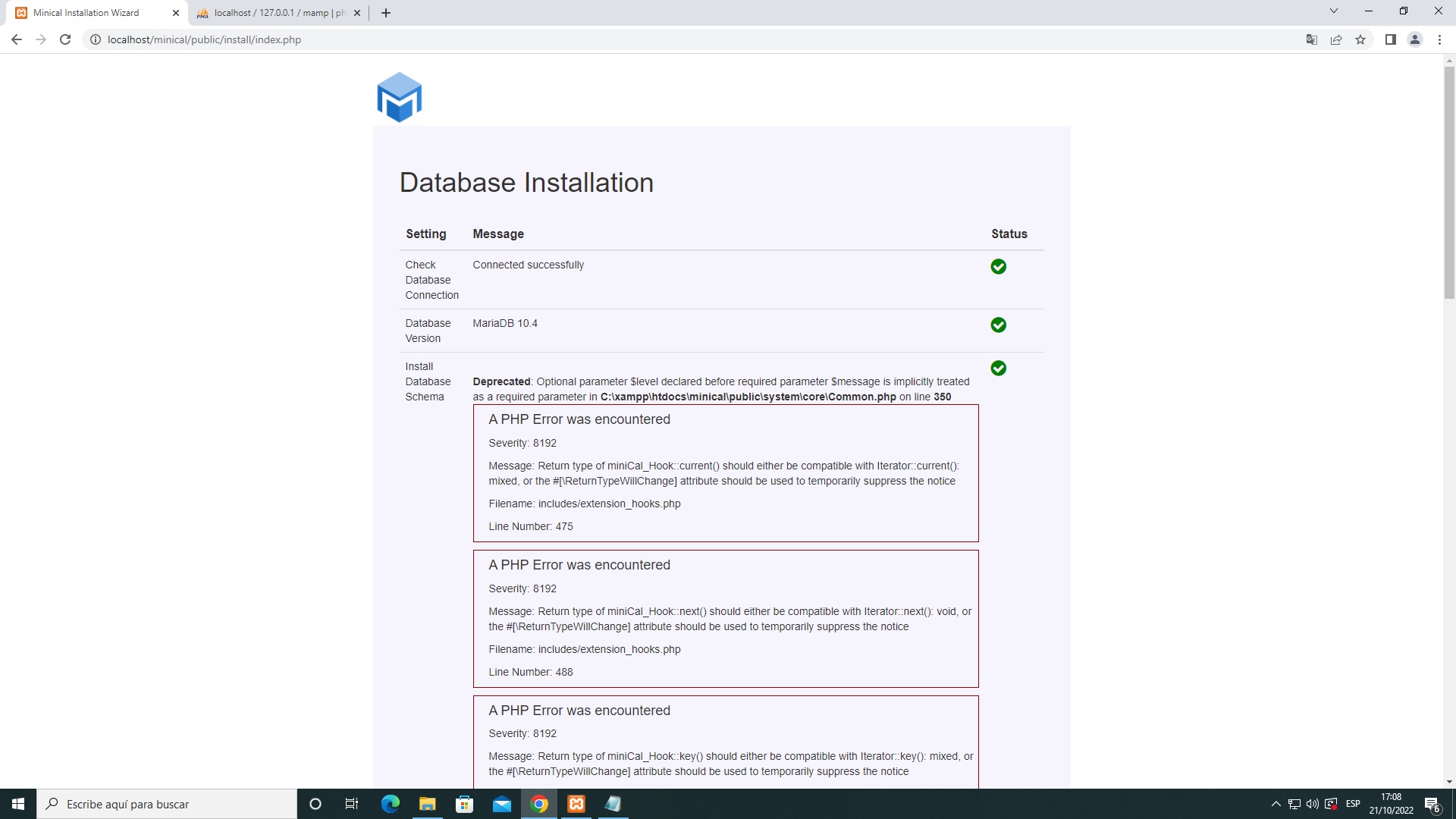
Task: Click the browser back arrow
Action: [x=17, y=39]
